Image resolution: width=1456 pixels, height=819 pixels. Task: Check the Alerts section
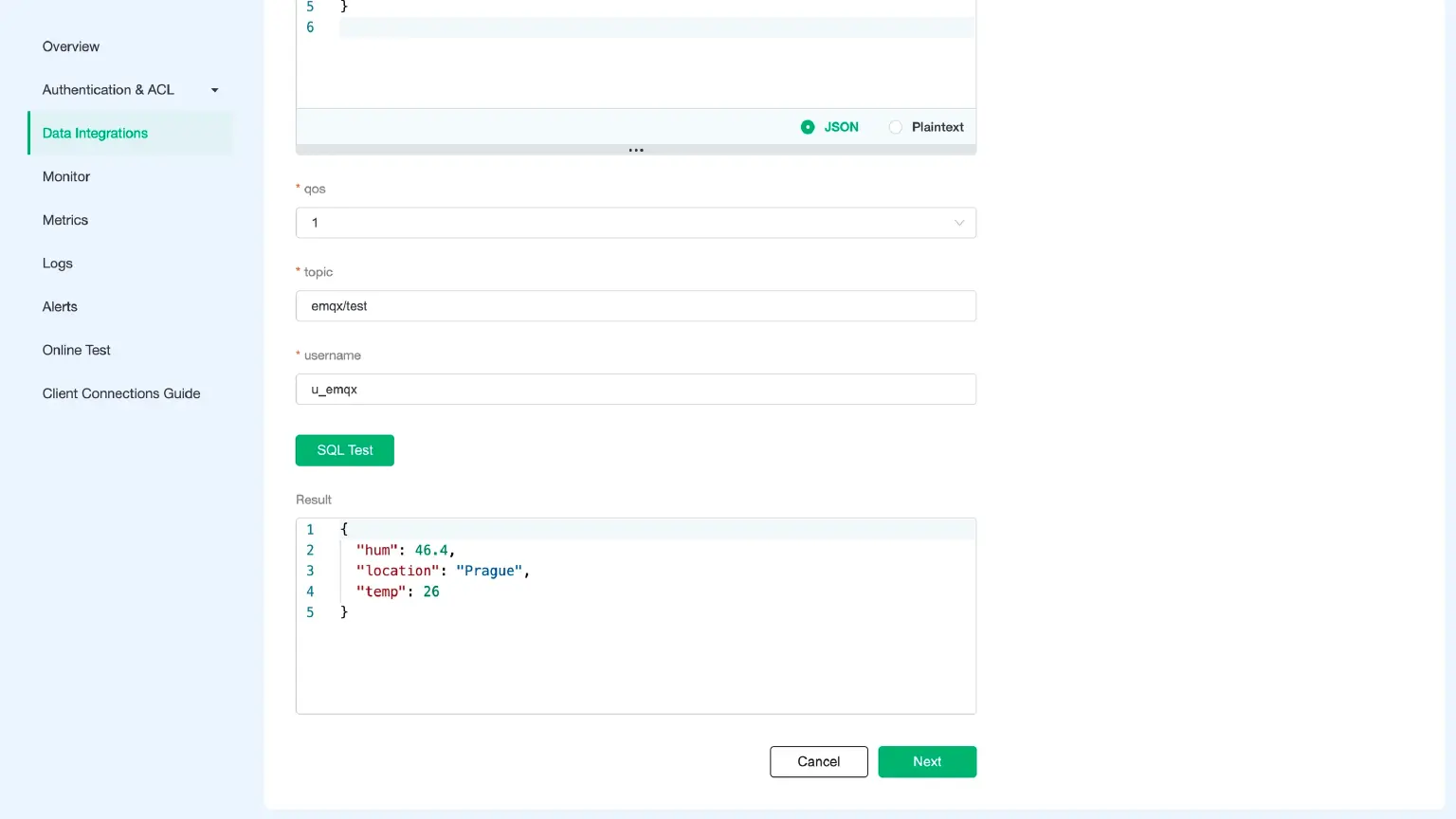pyautogui.click(x=60, y=306)
